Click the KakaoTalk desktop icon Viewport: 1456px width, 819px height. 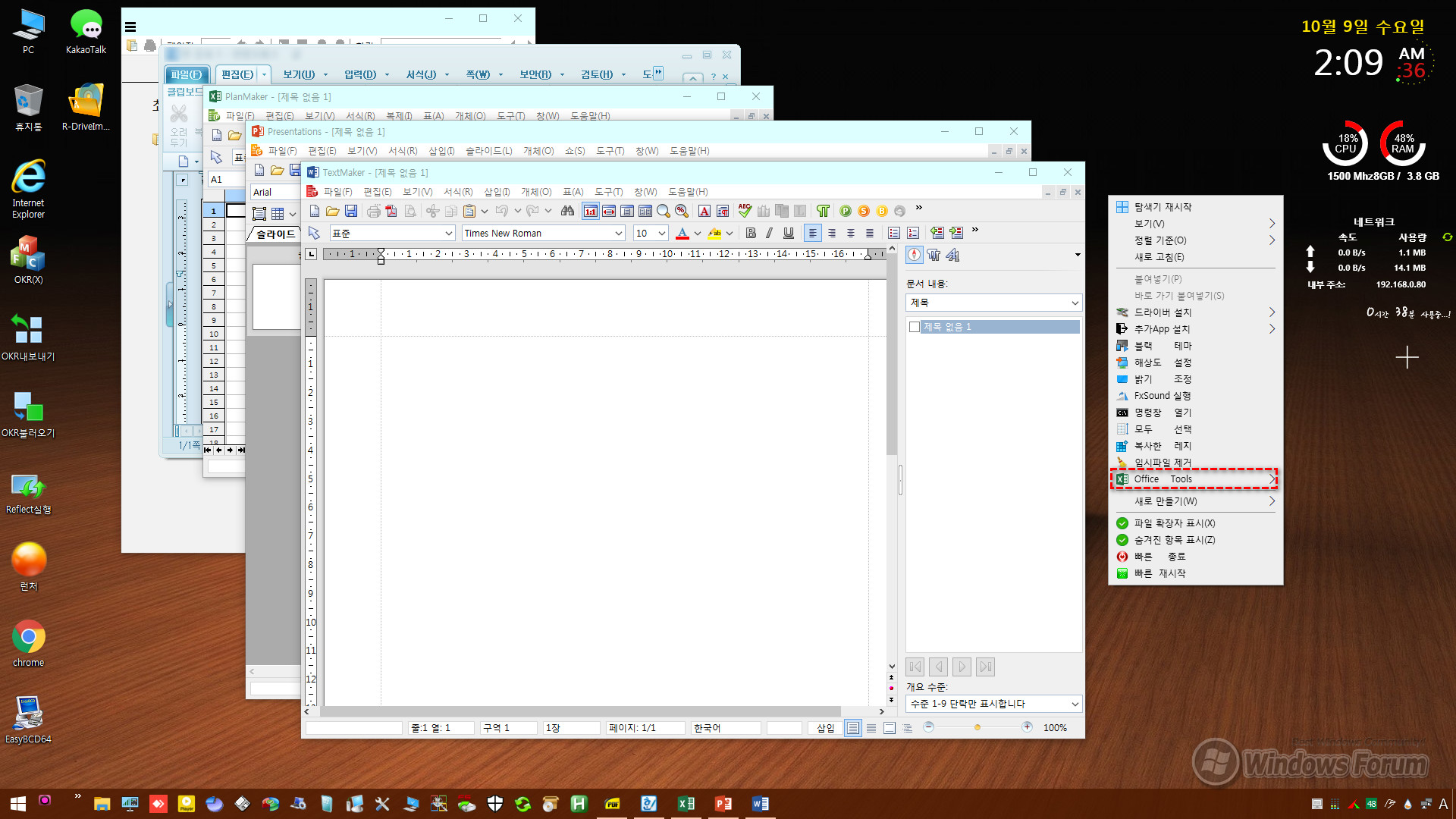(86, 32)
